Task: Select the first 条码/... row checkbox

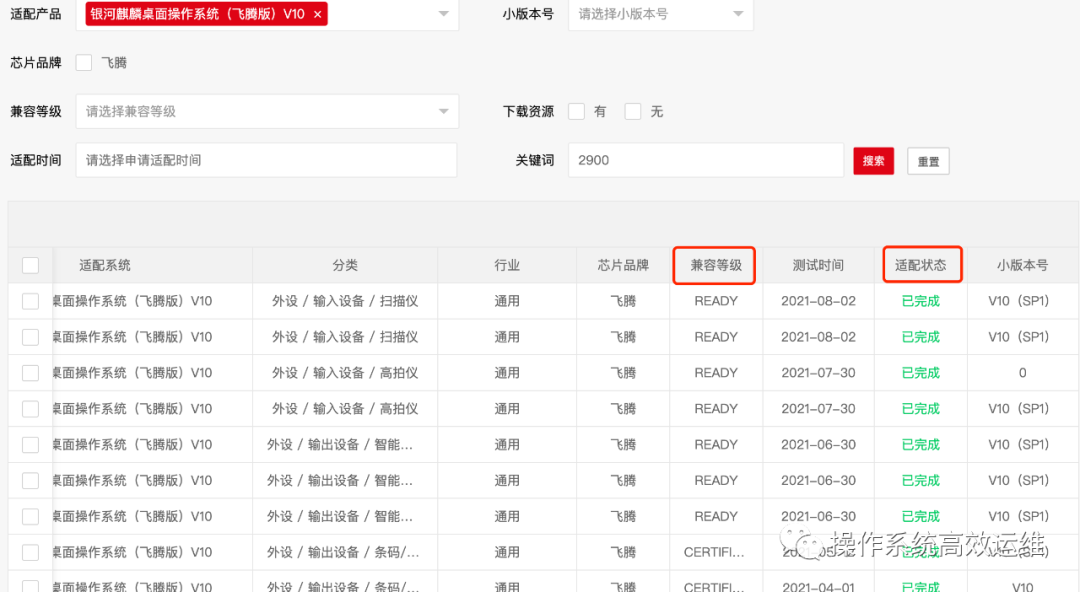Action: click(30, 552)
